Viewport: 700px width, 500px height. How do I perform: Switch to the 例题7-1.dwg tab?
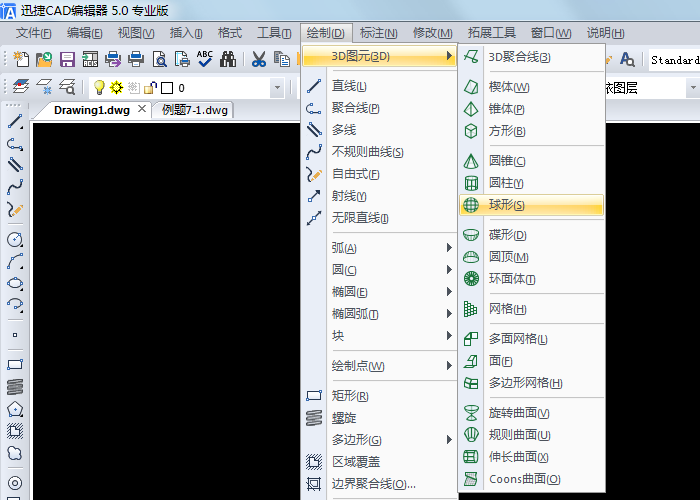tap(195, 110)
